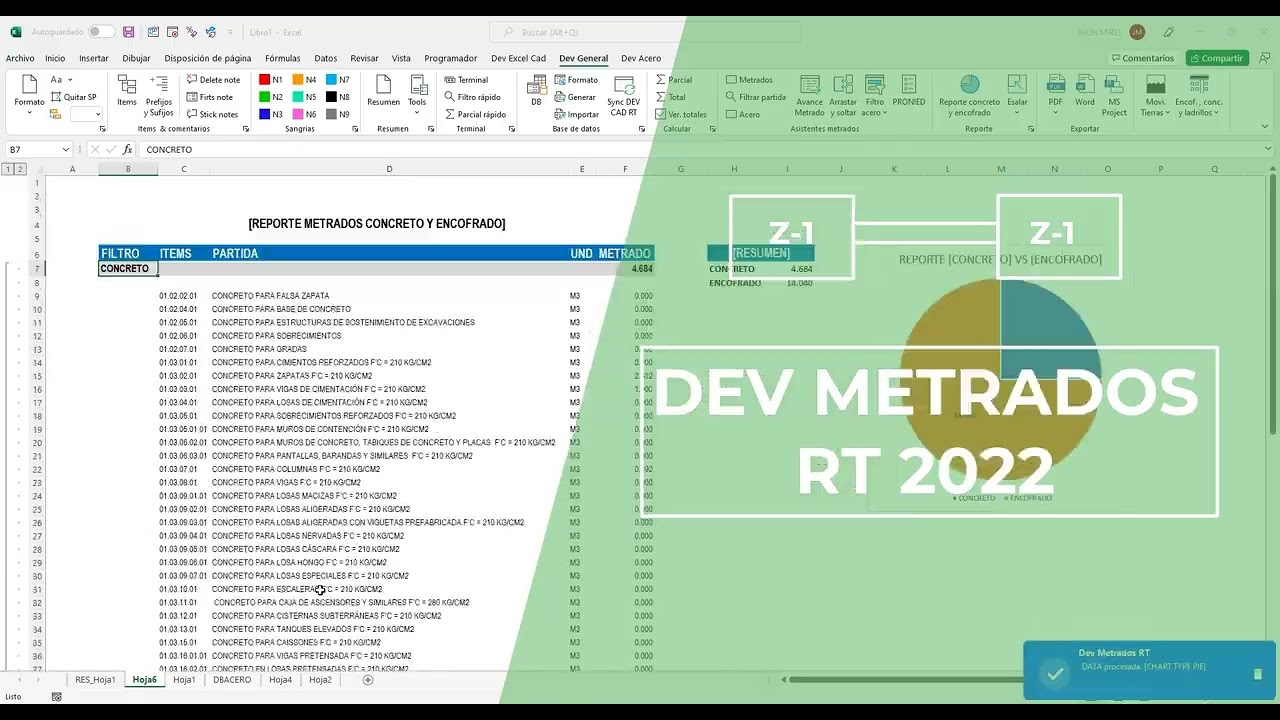The height and width of the screenshot is (720, 1280).
Task: Click Formato in Base de datos group
Action: click(x=576, y=80)
